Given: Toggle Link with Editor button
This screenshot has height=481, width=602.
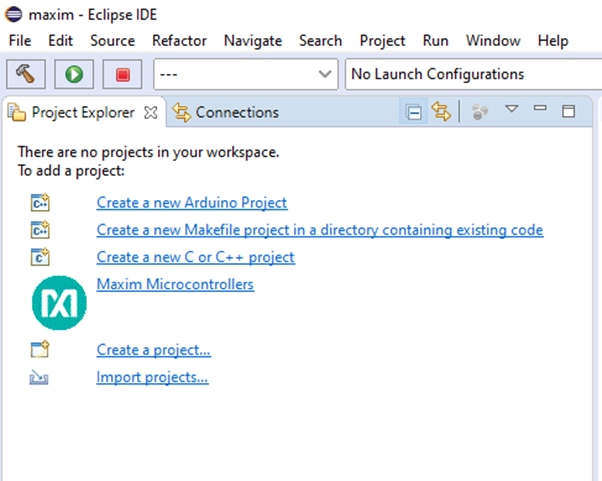Looking at the screenshot, I should [441, 112].
